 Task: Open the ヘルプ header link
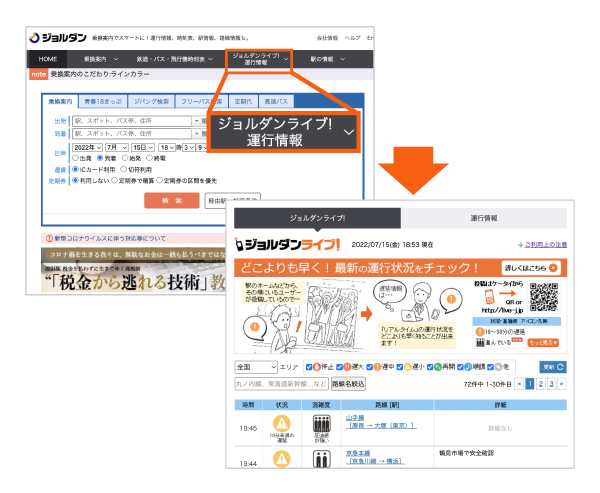[352, 38]
